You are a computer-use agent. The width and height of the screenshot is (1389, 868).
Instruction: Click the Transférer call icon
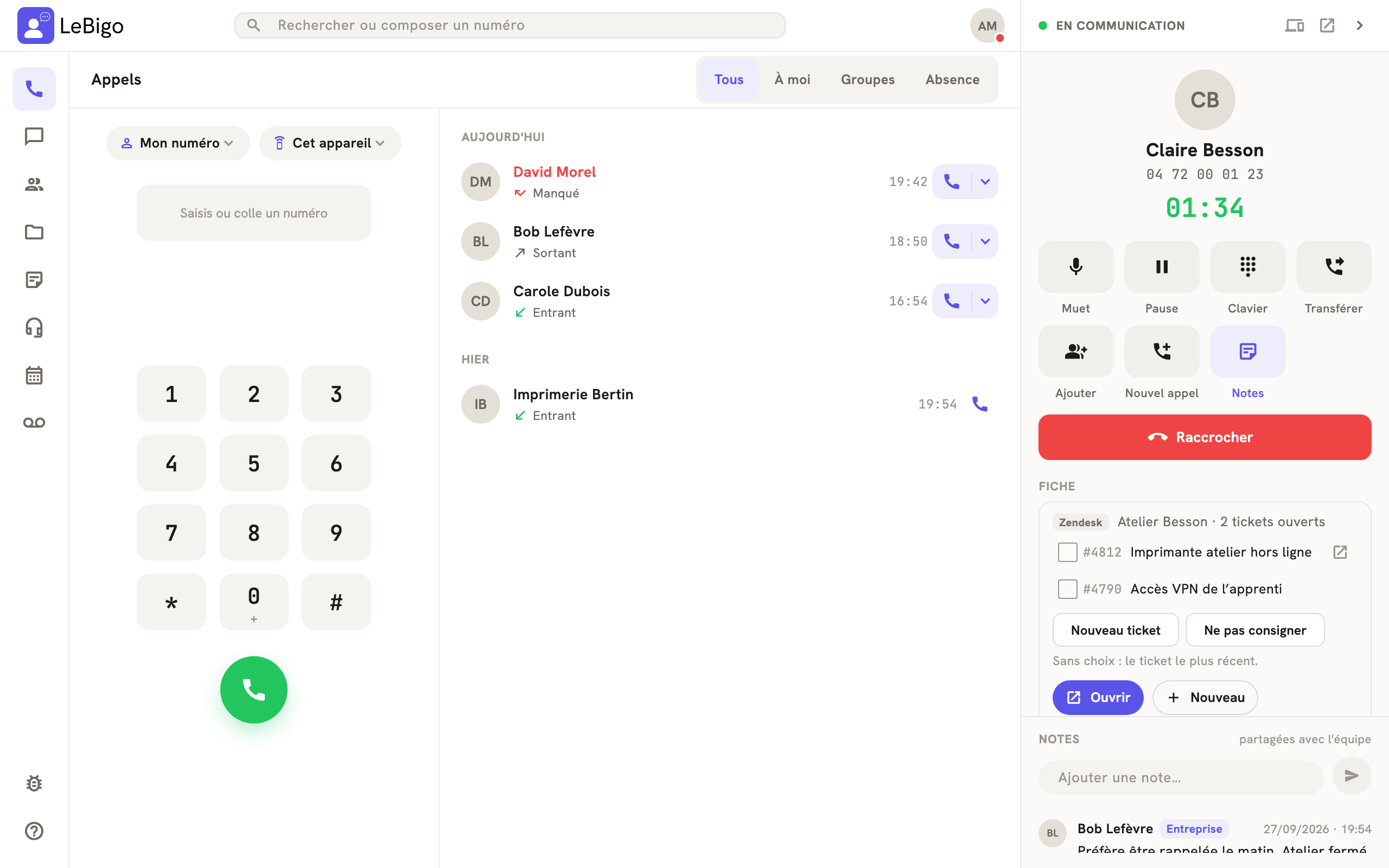[x=1333, y=266]
